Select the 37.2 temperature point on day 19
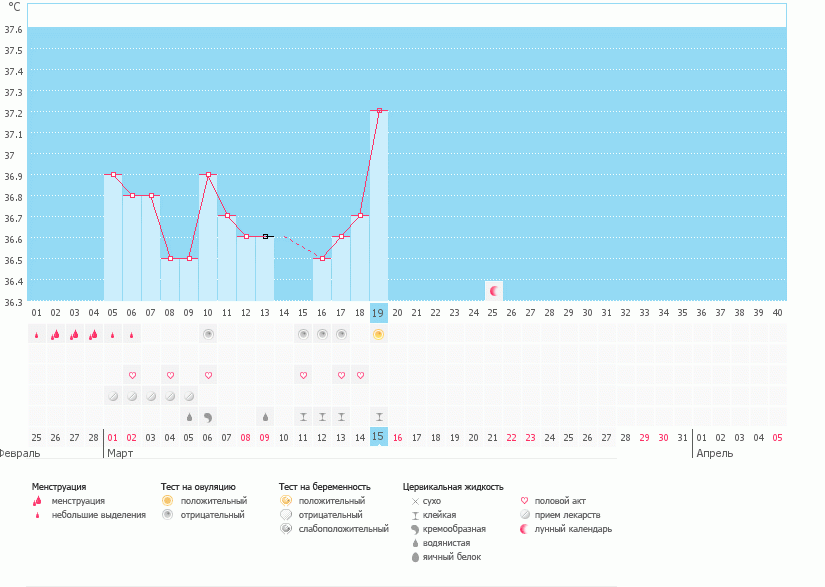825x587 pixels. 379,111
